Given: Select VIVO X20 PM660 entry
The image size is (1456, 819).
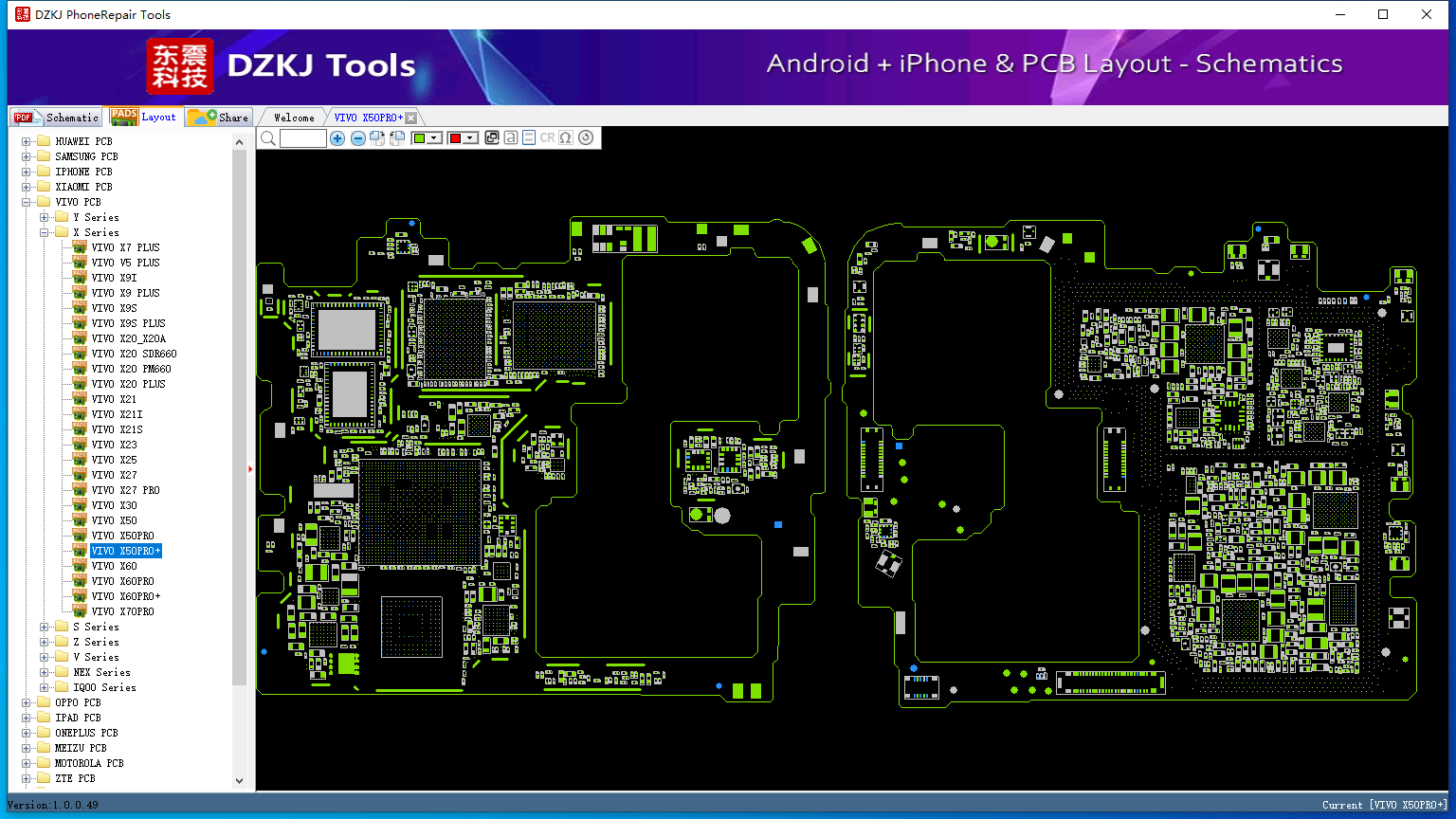Looking at the screenshot, I should tap(131, 369).
